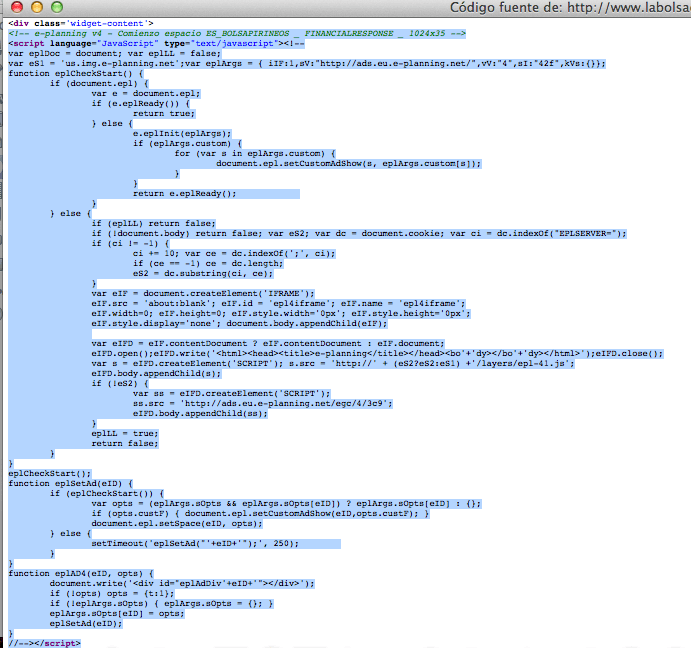Click line 'if (!opts) opts = {t:1};'
691x648 pixels.
[112, 594]
